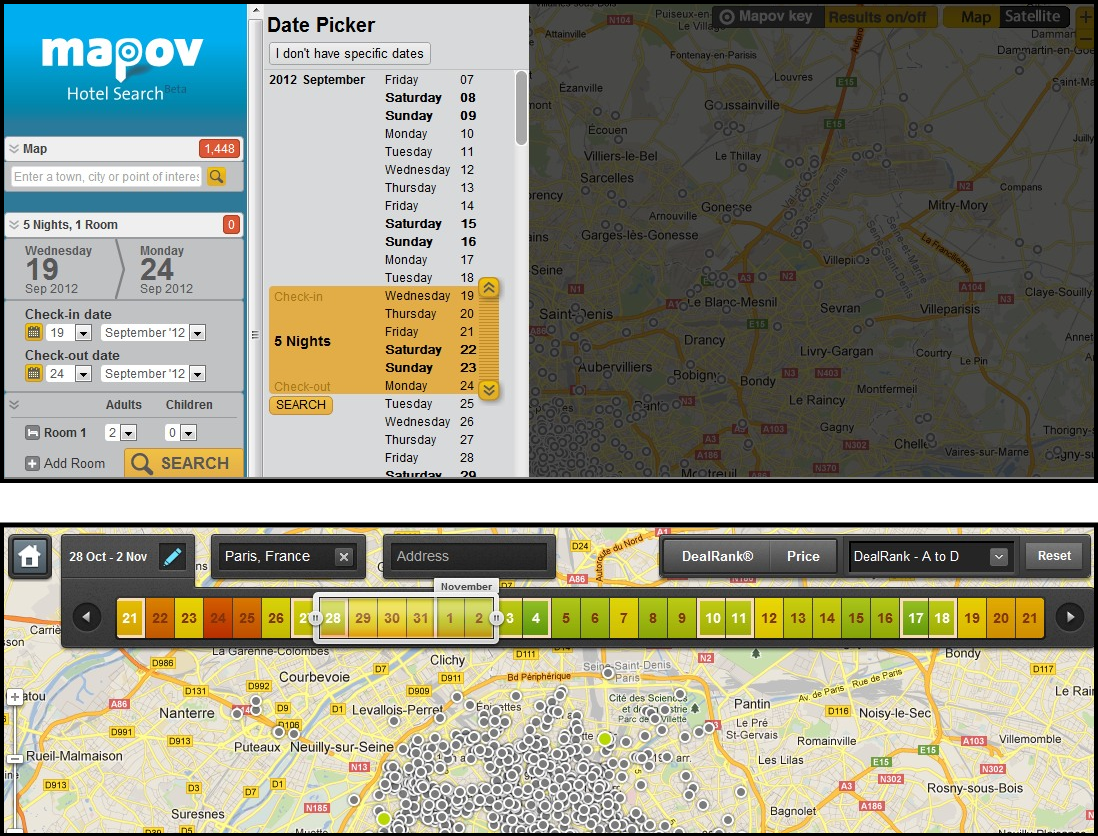Toggle Results on/off on the map
This screenshot has height=836, width=1098.
click(x=883, y=17)
